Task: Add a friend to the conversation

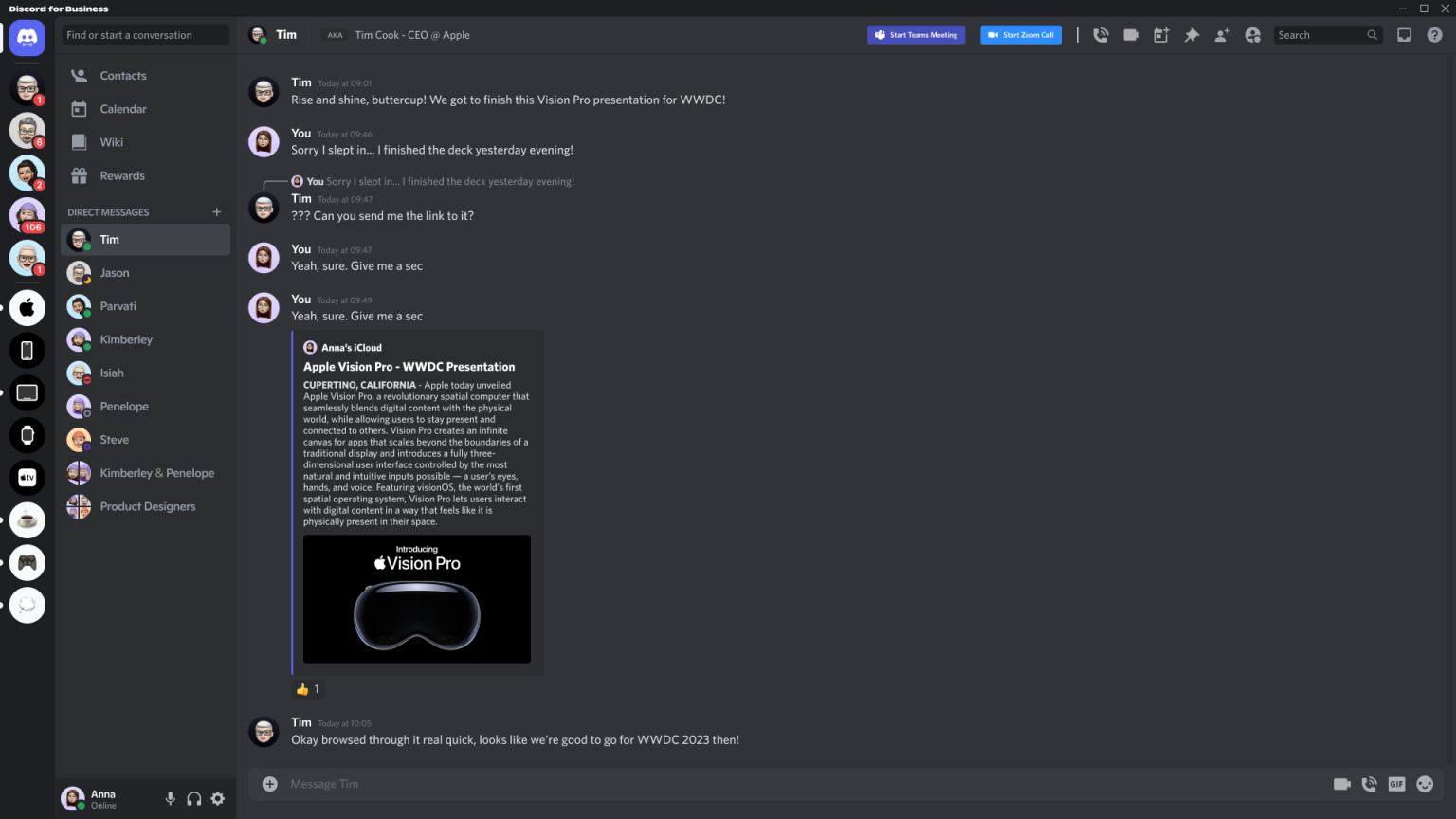Action: 1222,34
